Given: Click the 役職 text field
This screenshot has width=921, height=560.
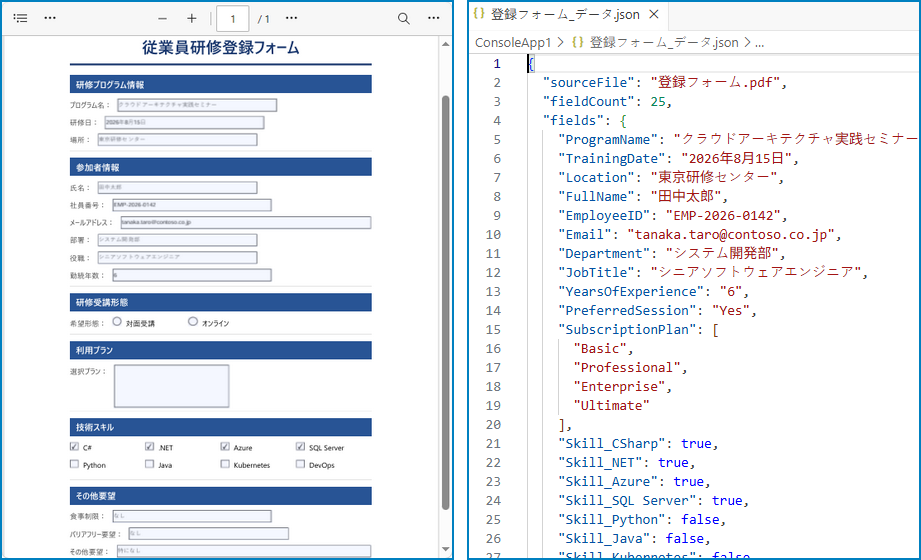Looking at the screenshot, I should [177, 257].
